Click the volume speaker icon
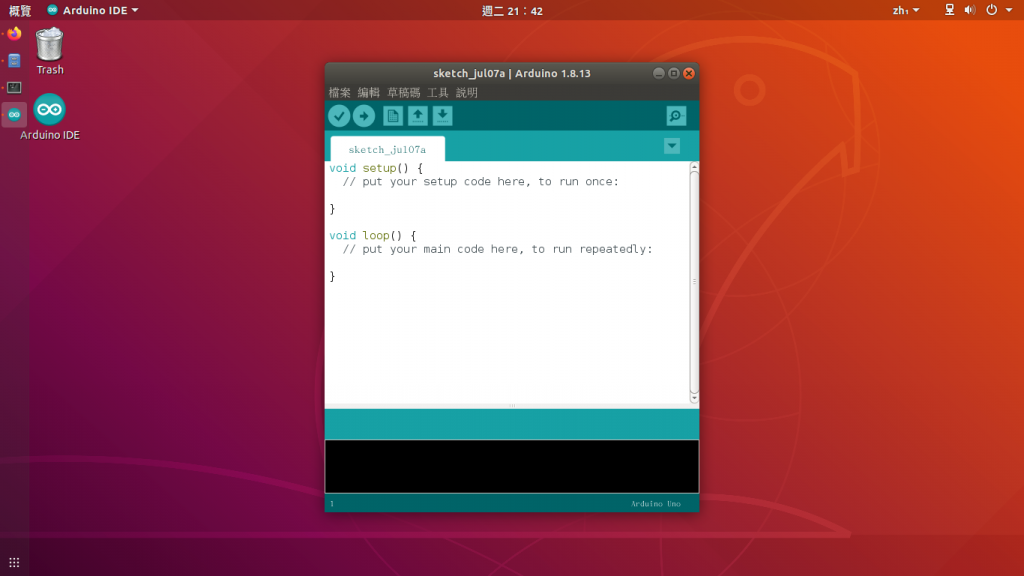1024x576 pixels. 970,10
